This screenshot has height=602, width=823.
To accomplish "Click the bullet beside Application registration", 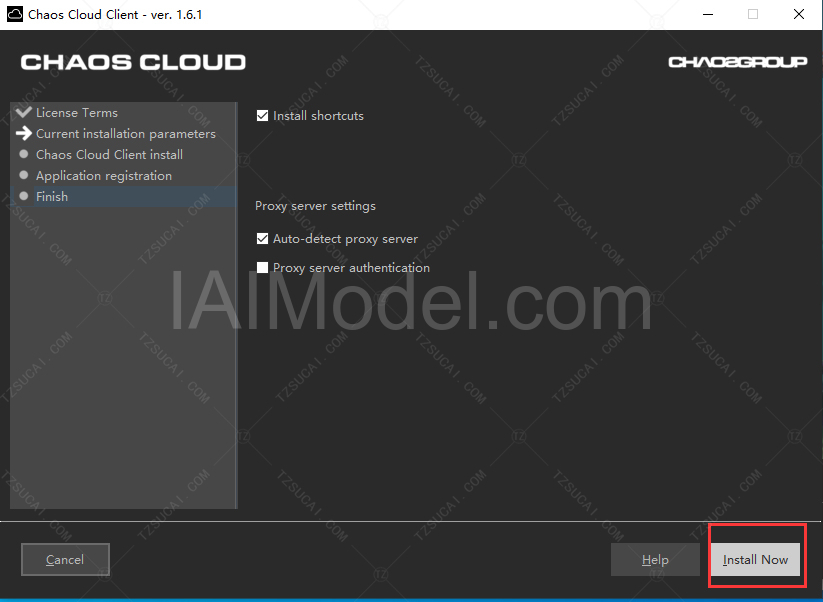I will coord(24,175).
